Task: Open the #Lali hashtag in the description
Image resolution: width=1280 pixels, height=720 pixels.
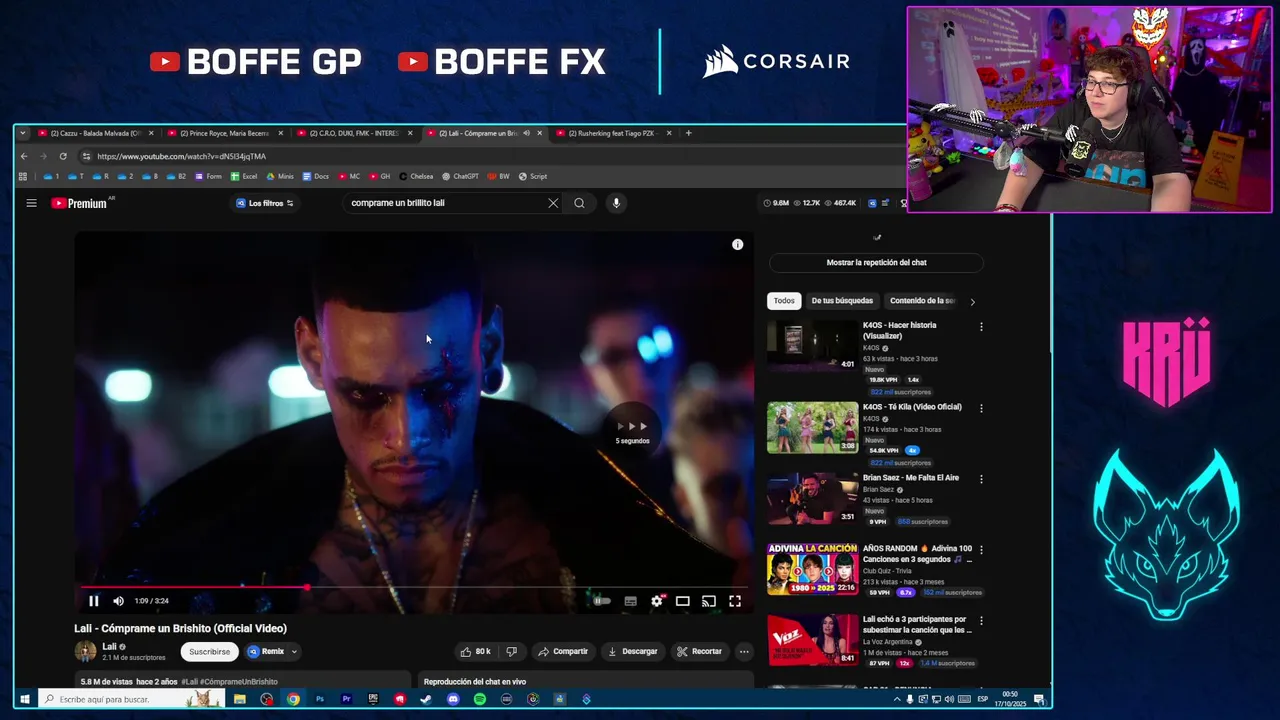Action: tap(189, 682)
